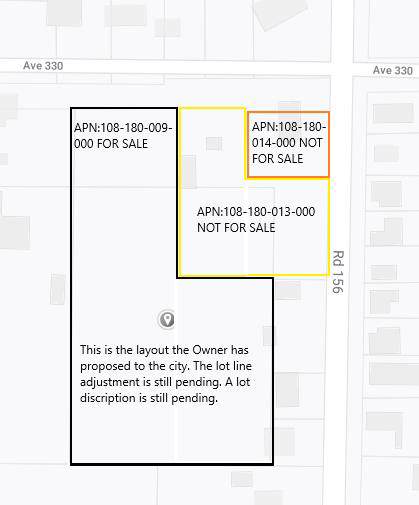Click the right Ave 330 street label
This screenshot has height=505, width=419.
393,70
